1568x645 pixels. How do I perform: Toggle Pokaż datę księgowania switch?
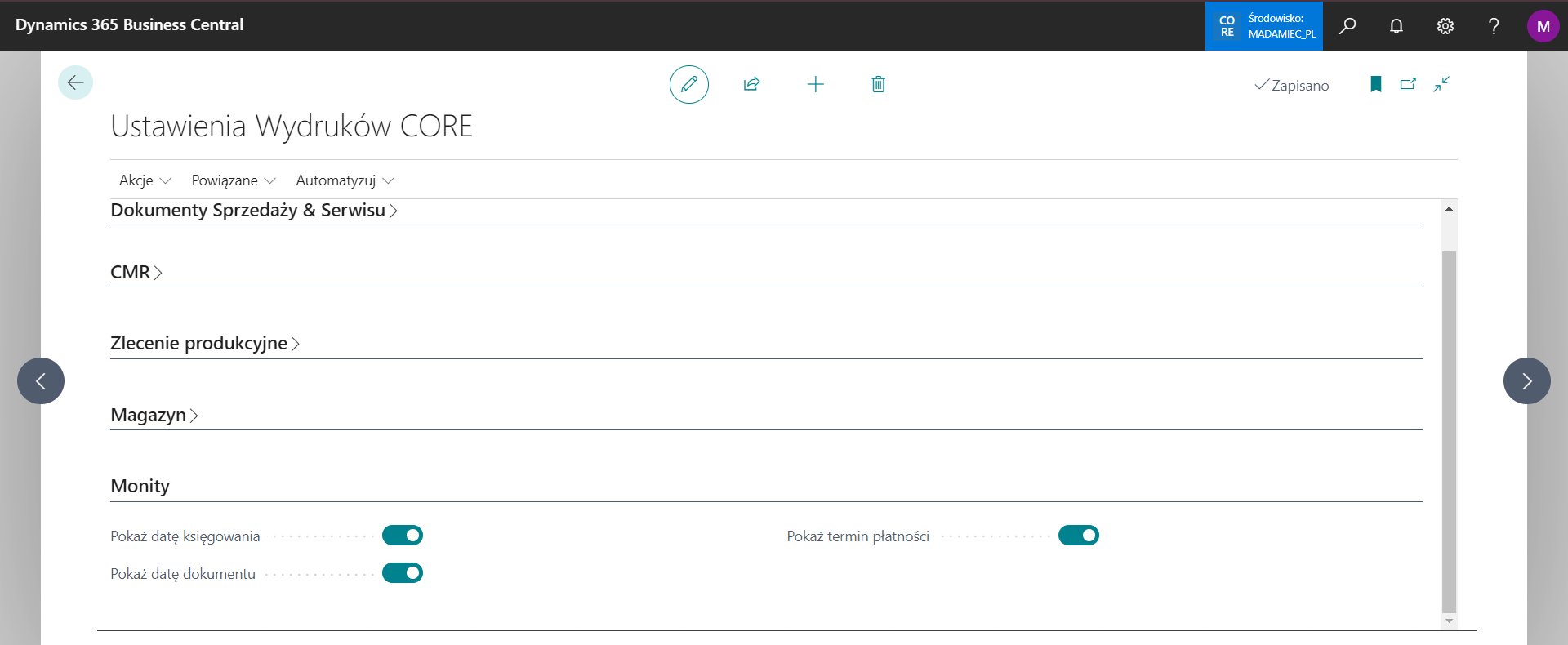403,536
